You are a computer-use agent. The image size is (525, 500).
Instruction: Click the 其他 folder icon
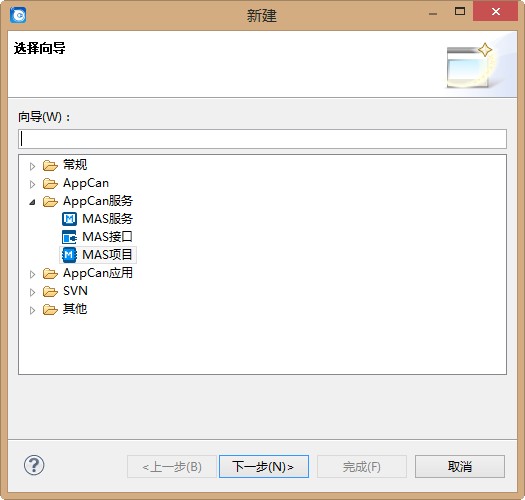(50, 309)
